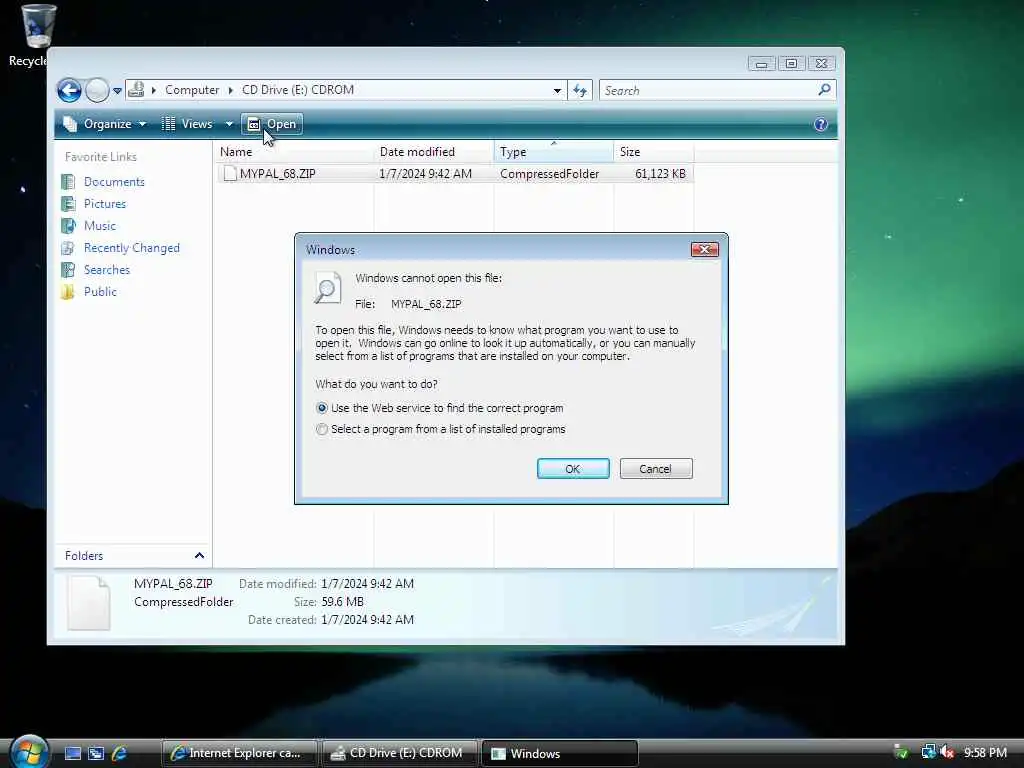Open the Public favorite link

point(100,292)
